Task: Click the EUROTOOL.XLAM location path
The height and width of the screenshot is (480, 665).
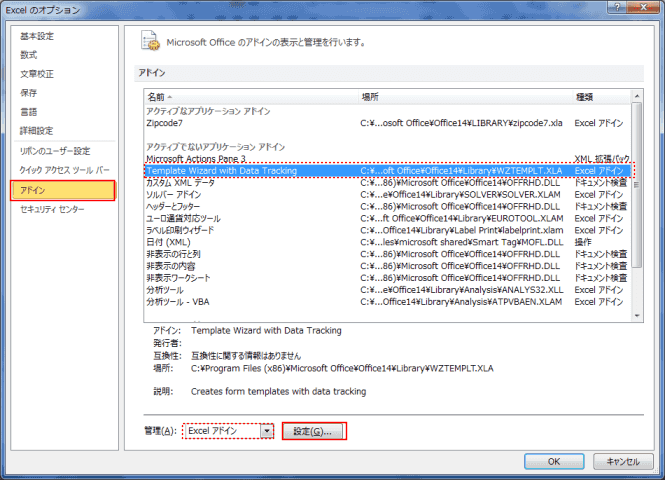Action: (462, 218)
